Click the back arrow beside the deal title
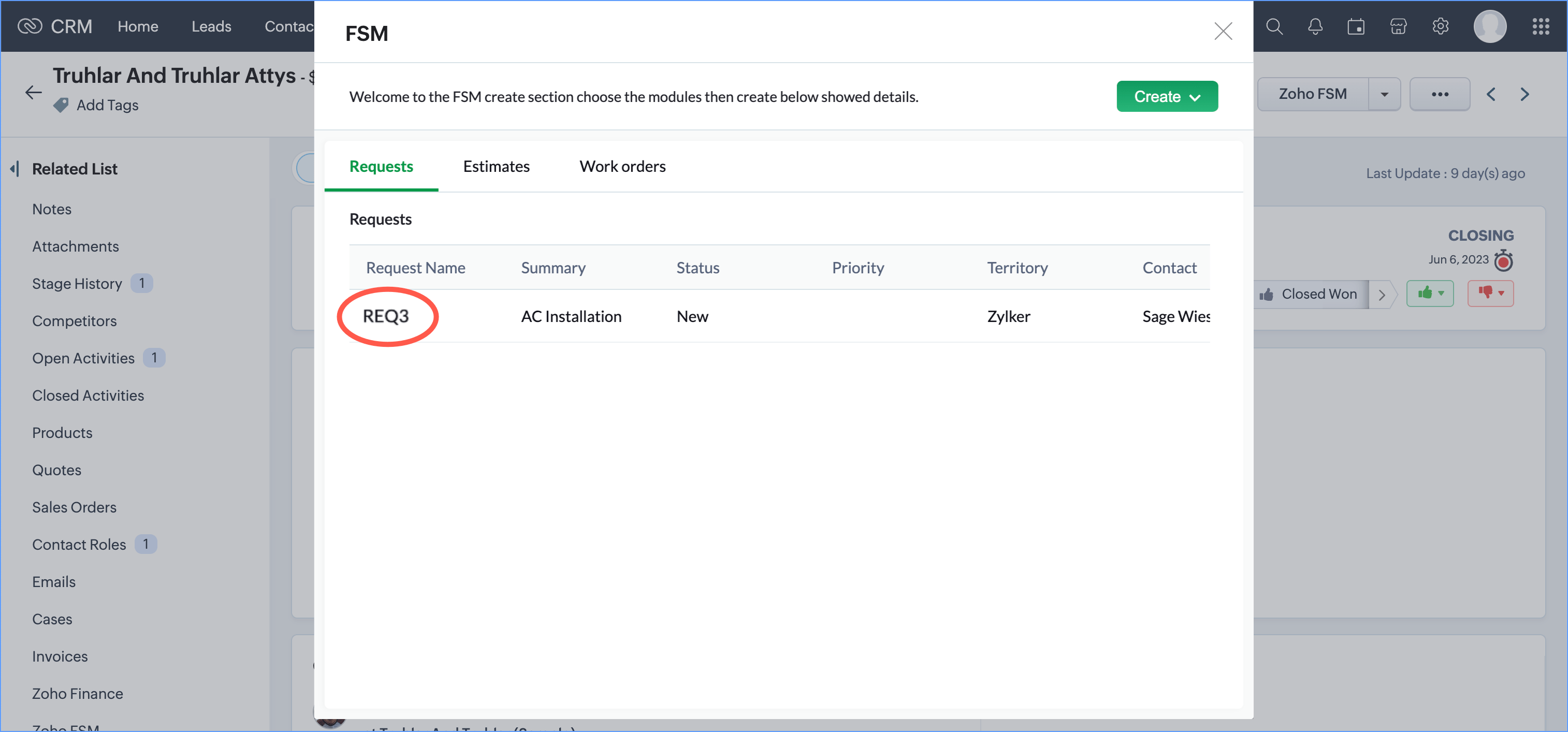Viewport: 1568px width, 732px height. [x=34, y=93]
